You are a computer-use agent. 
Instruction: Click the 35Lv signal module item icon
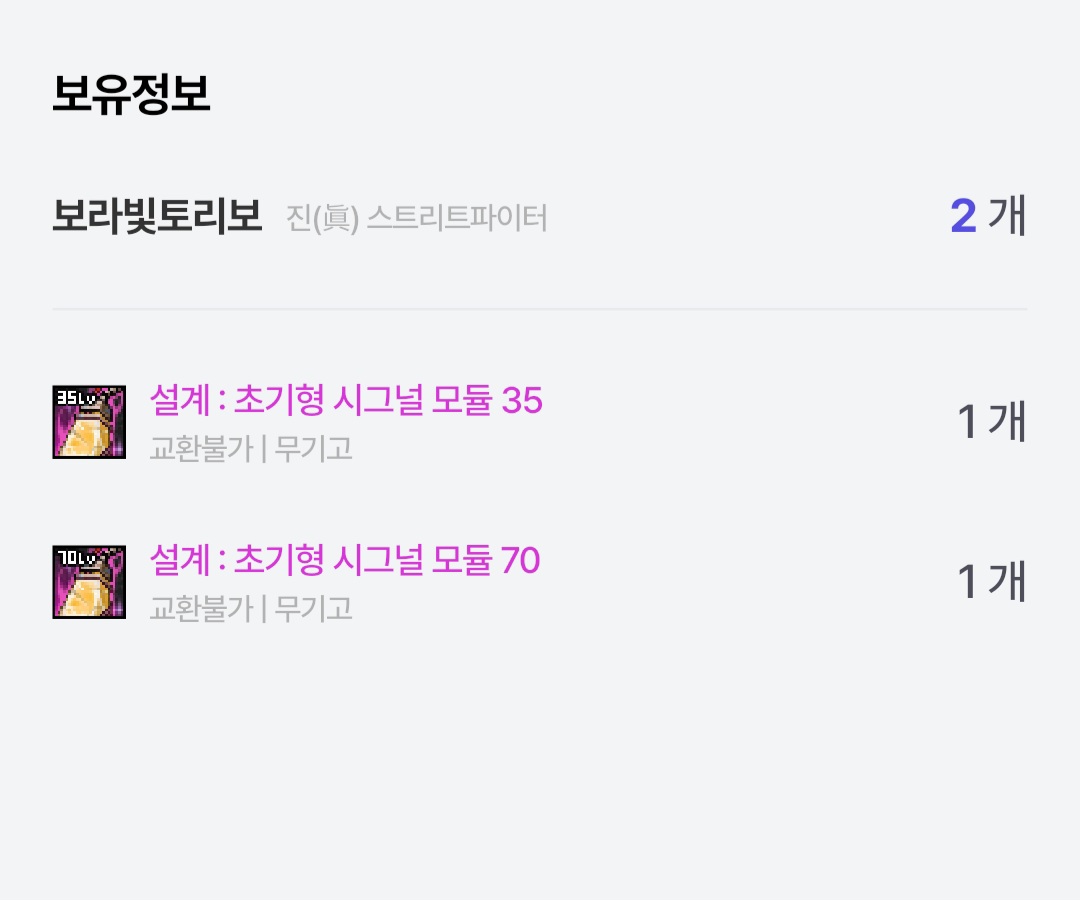[89, 422]
